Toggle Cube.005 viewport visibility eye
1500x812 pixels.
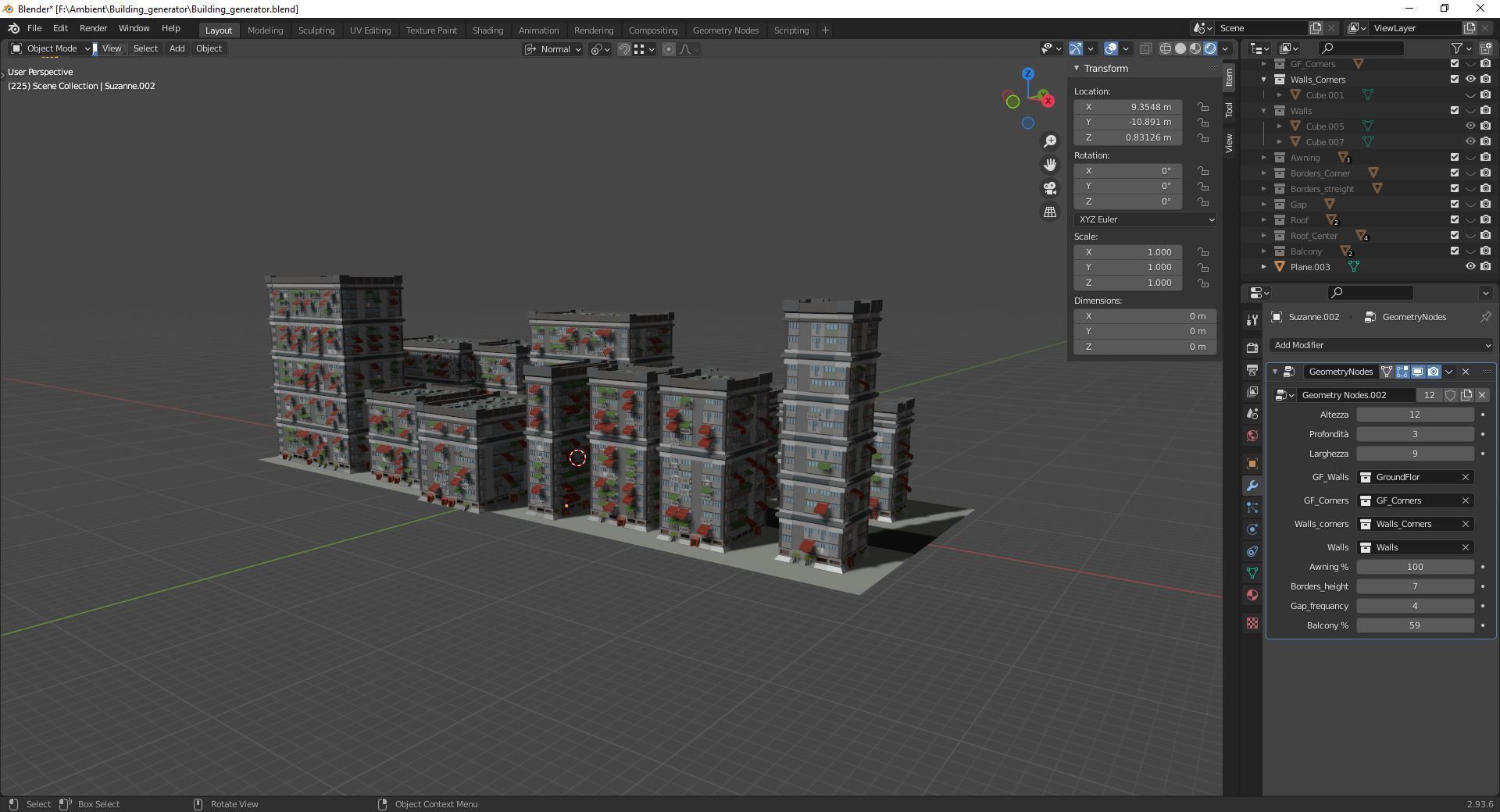click(x=1470, y=126)
